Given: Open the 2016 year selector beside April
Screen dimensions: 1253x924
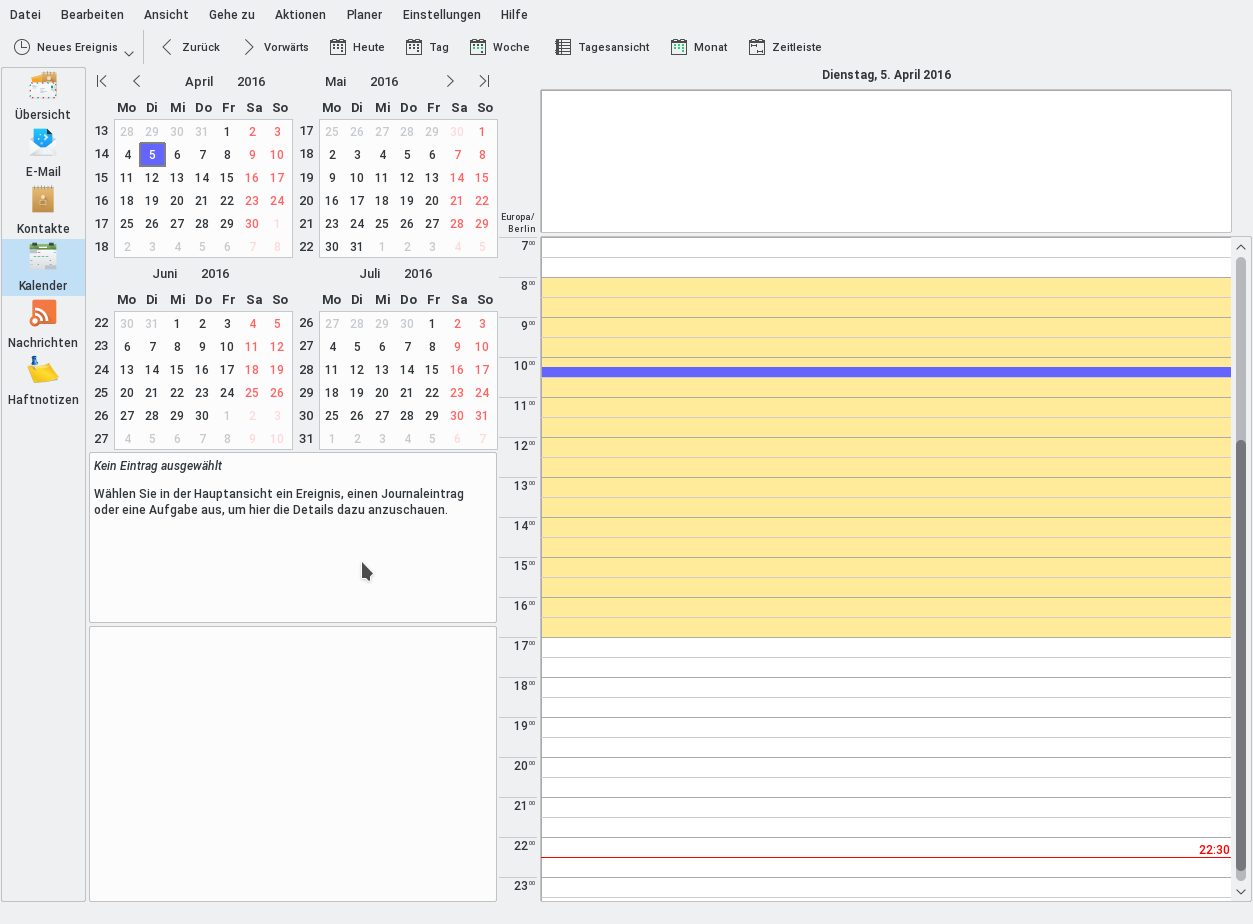Looking at the screenshot, I should pyautogui.click(x=251, y=82).
